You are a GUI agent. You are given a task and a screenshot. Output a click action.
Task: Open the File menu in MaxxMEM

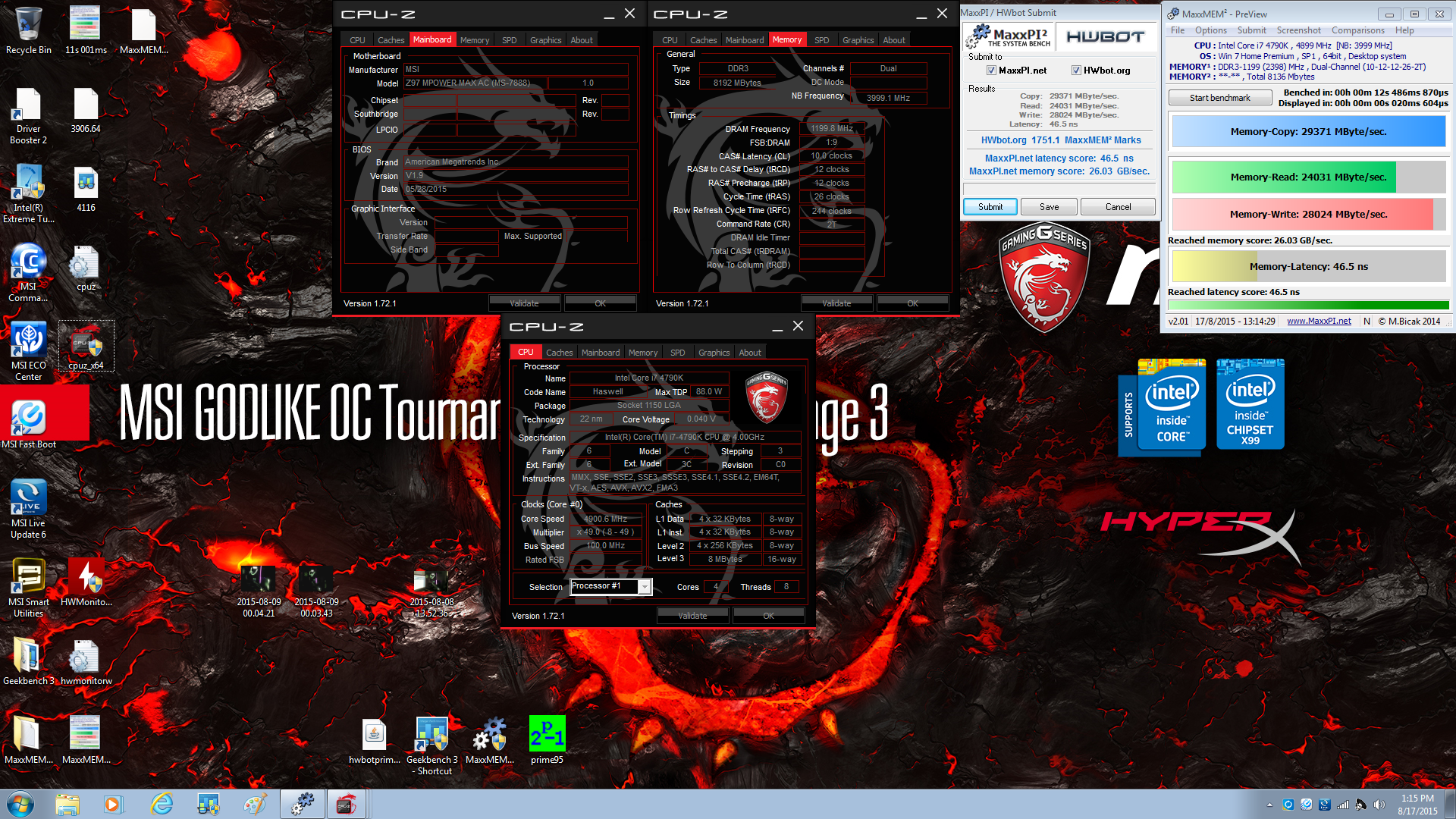click(x=1177, y=30)
